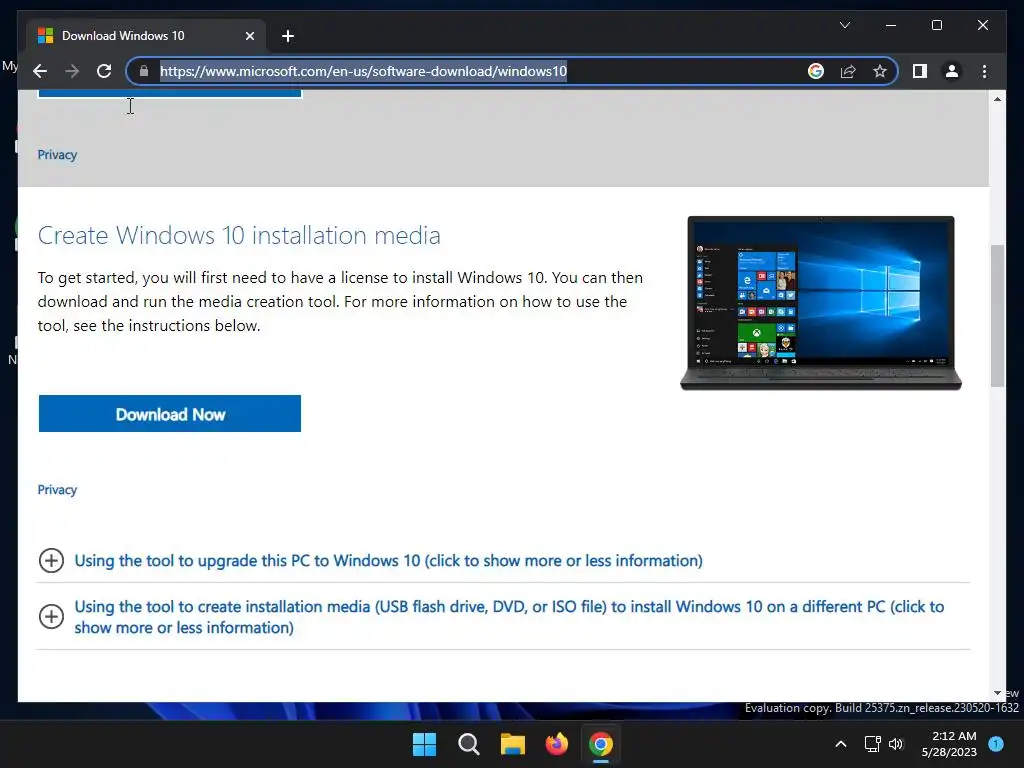Click the page's vertical scrollbar thumb
This screenshot has height=768, width=1024.
[997, 316]
